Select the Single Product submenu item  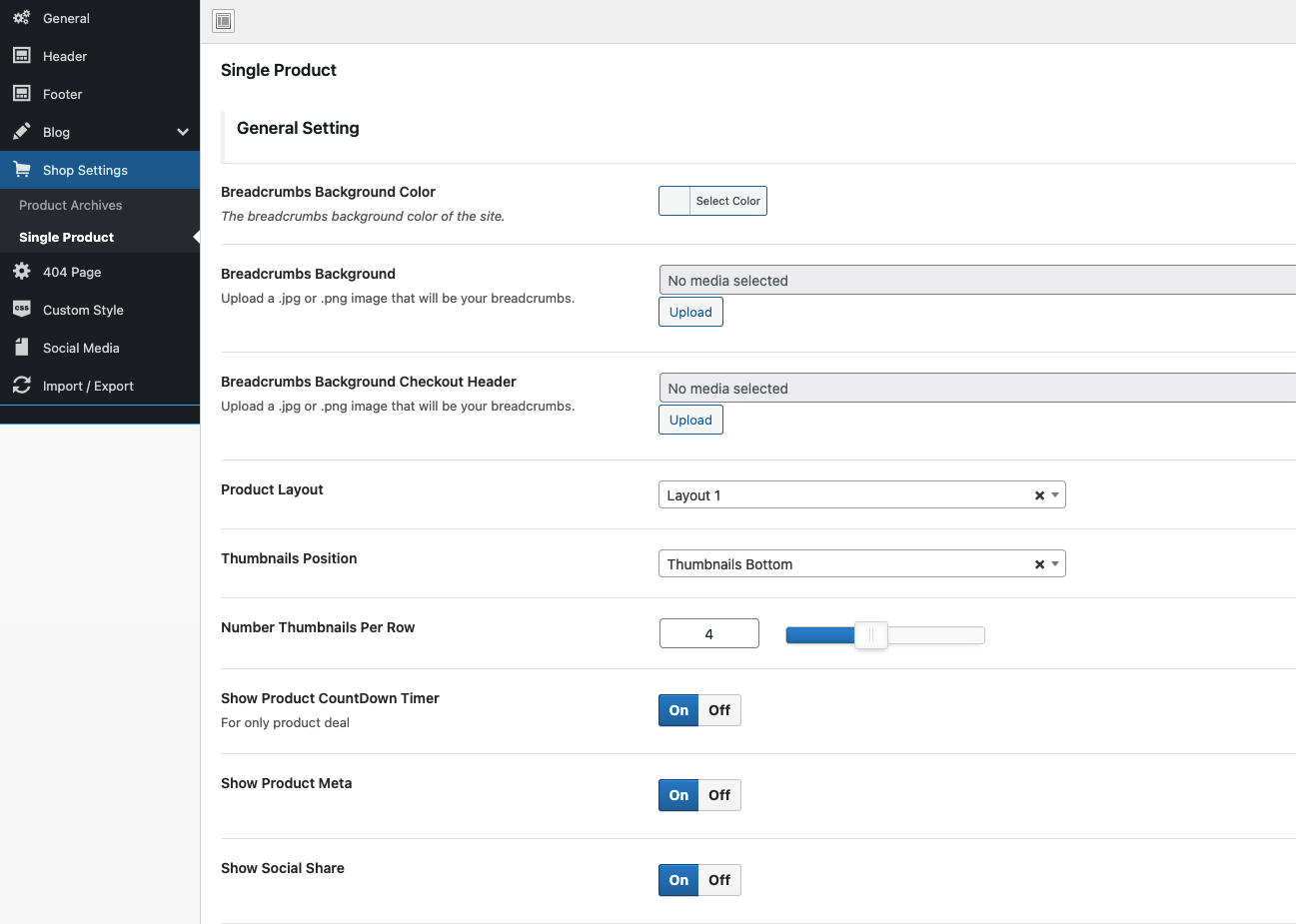[x=66, y=237]
